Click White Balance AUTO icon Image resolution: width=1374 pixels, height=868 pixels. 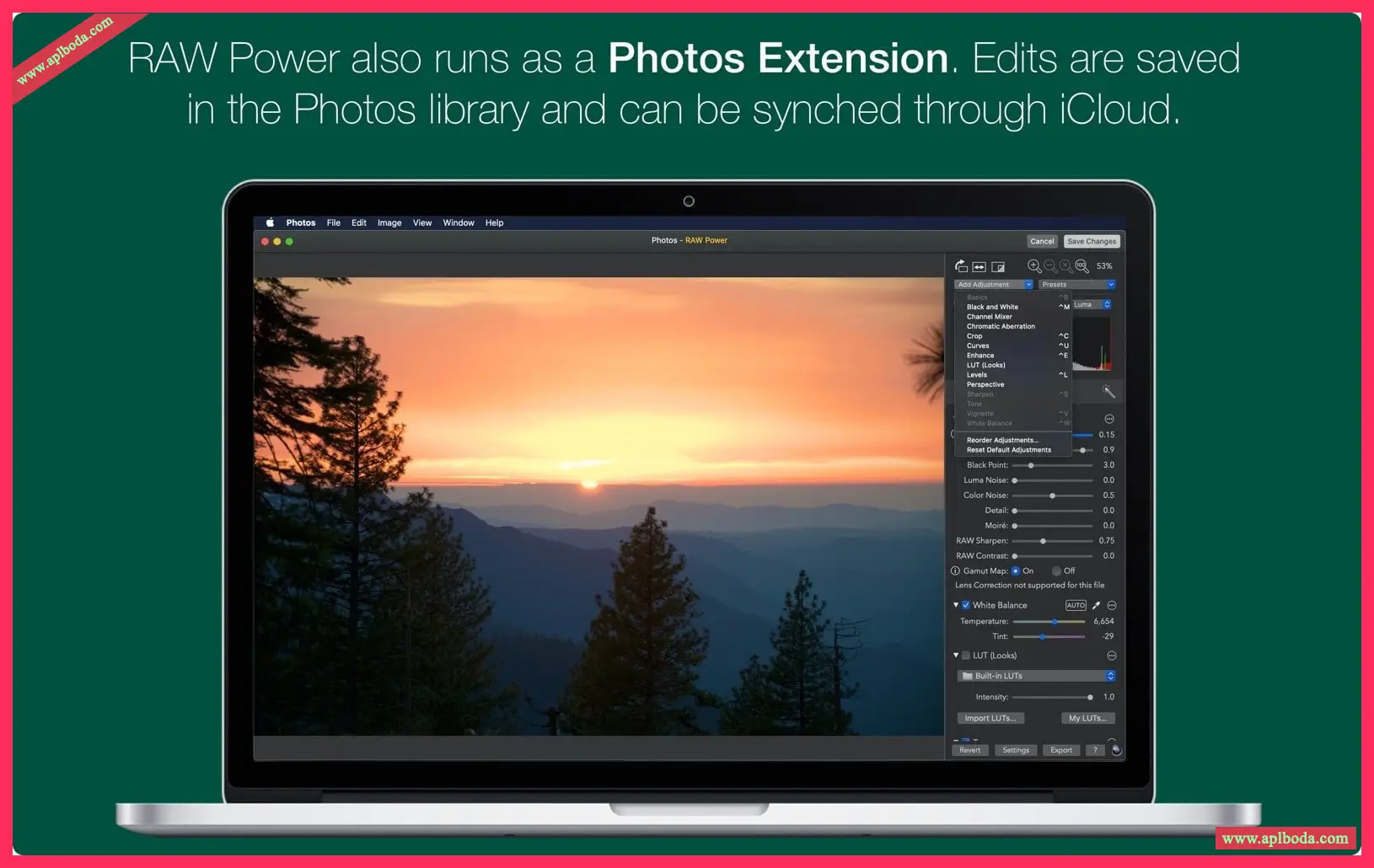(x=1076, y=605)
